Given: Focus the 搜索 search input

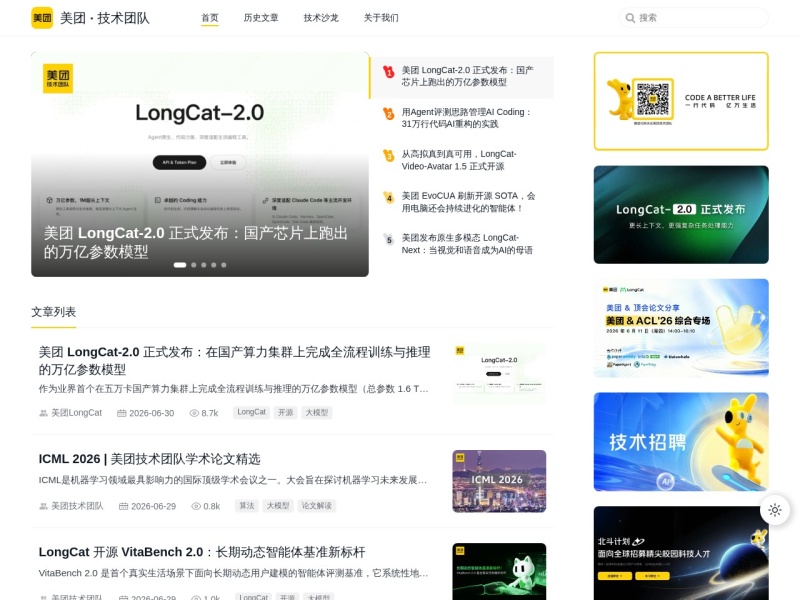Looking at the screenshot, I should point(693,18).
